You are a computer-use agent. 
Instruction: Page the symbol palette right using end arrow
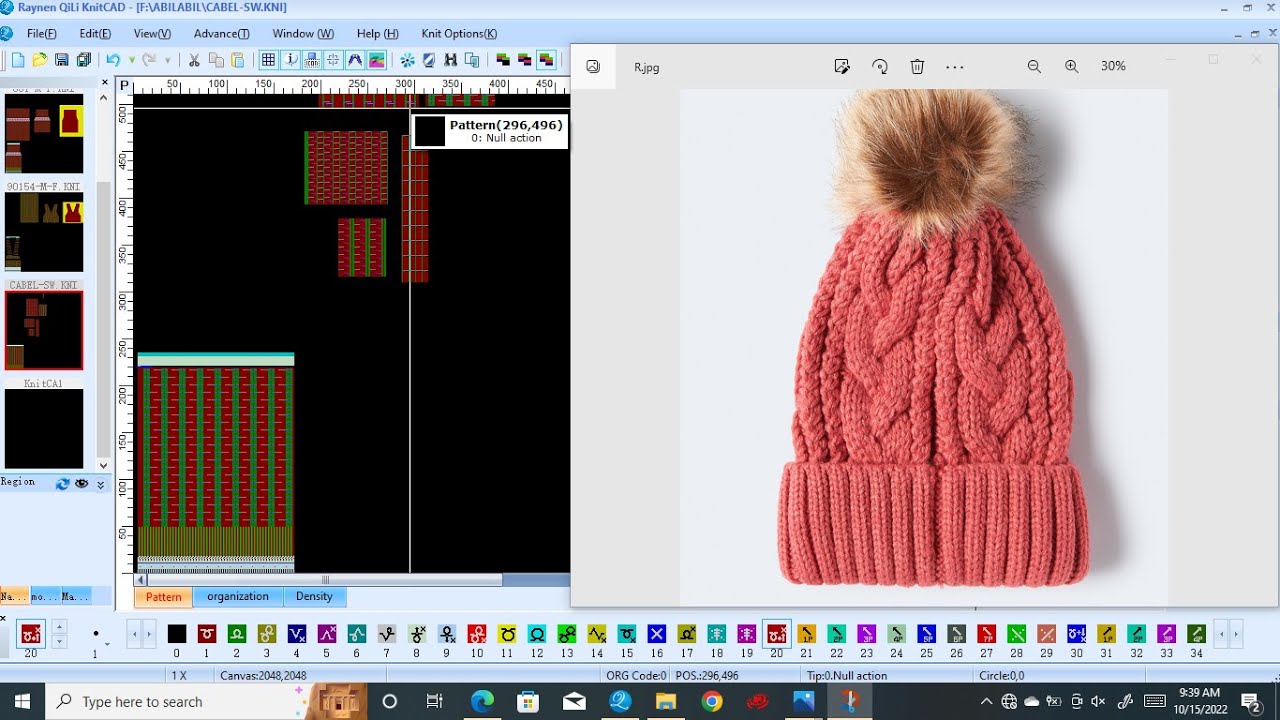pos(1235,634)
